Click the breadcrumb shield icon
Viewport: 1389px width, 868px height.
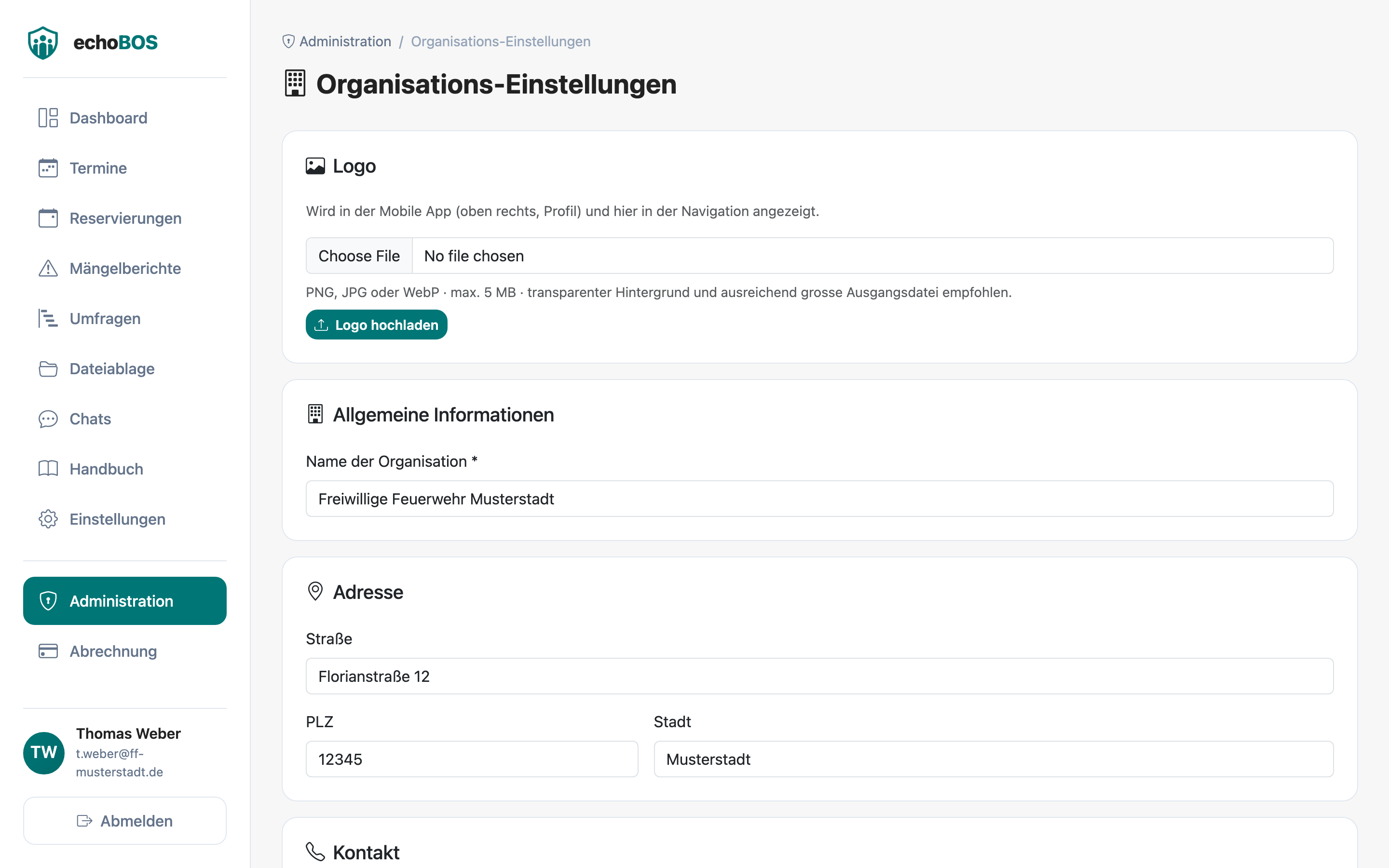pyautogui.click(x=289, y=41)
